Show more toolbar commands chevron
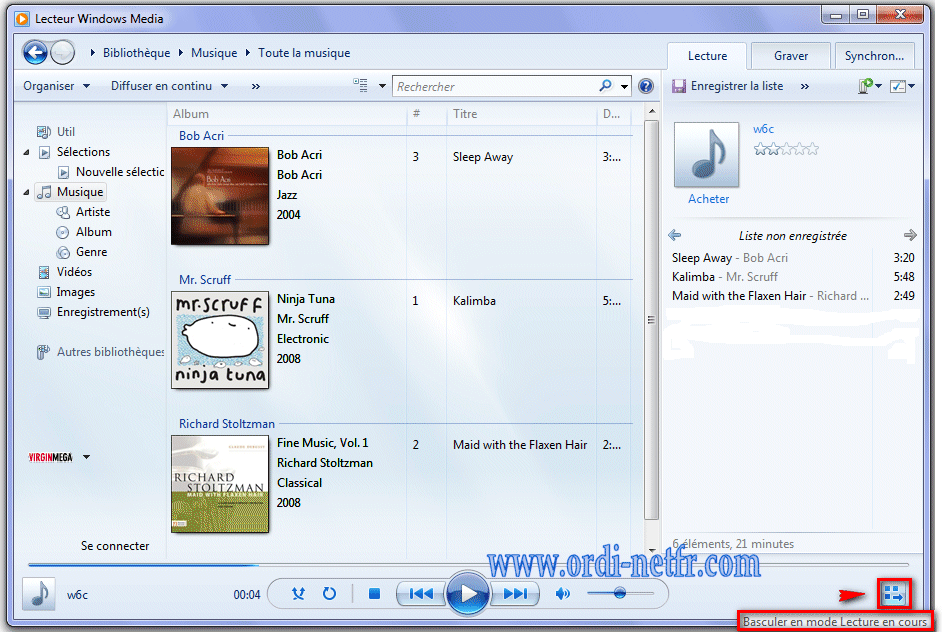 pyautogui.click(x=256, y=87)
